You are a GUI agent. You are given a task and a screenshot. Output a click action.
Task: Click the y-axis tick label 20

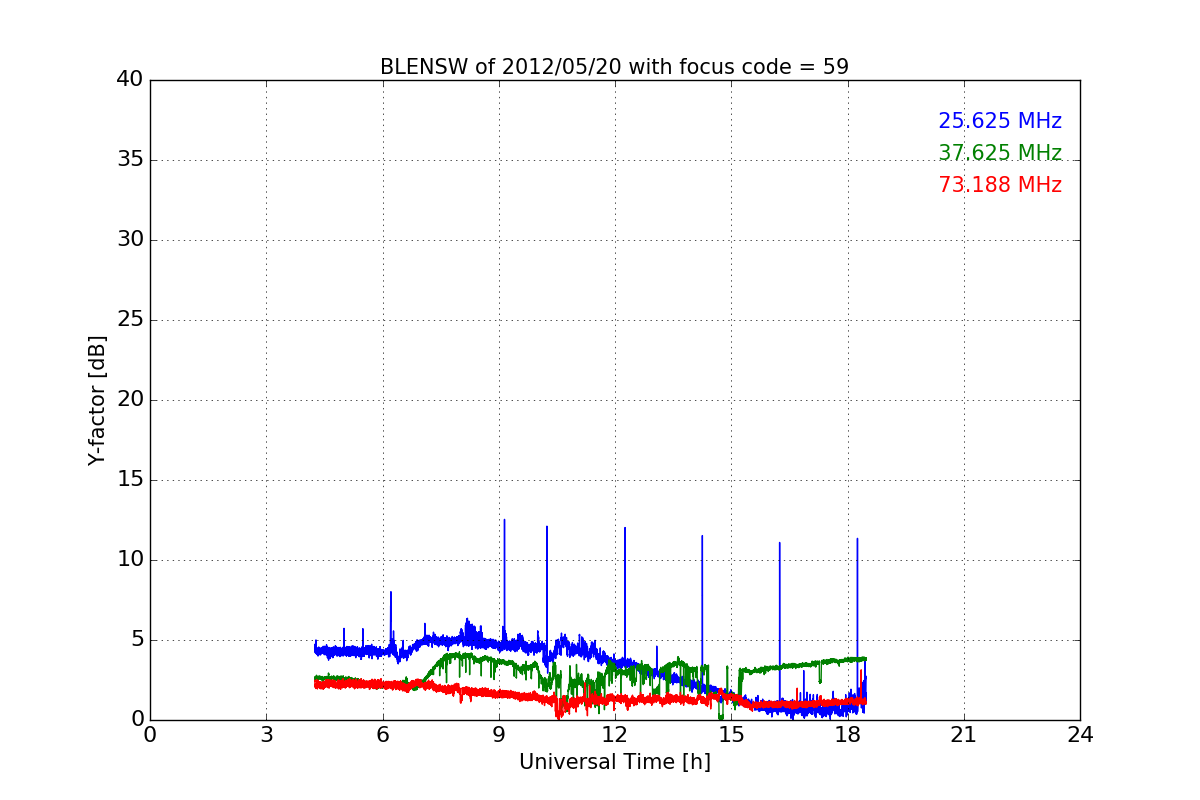point(130,400)
